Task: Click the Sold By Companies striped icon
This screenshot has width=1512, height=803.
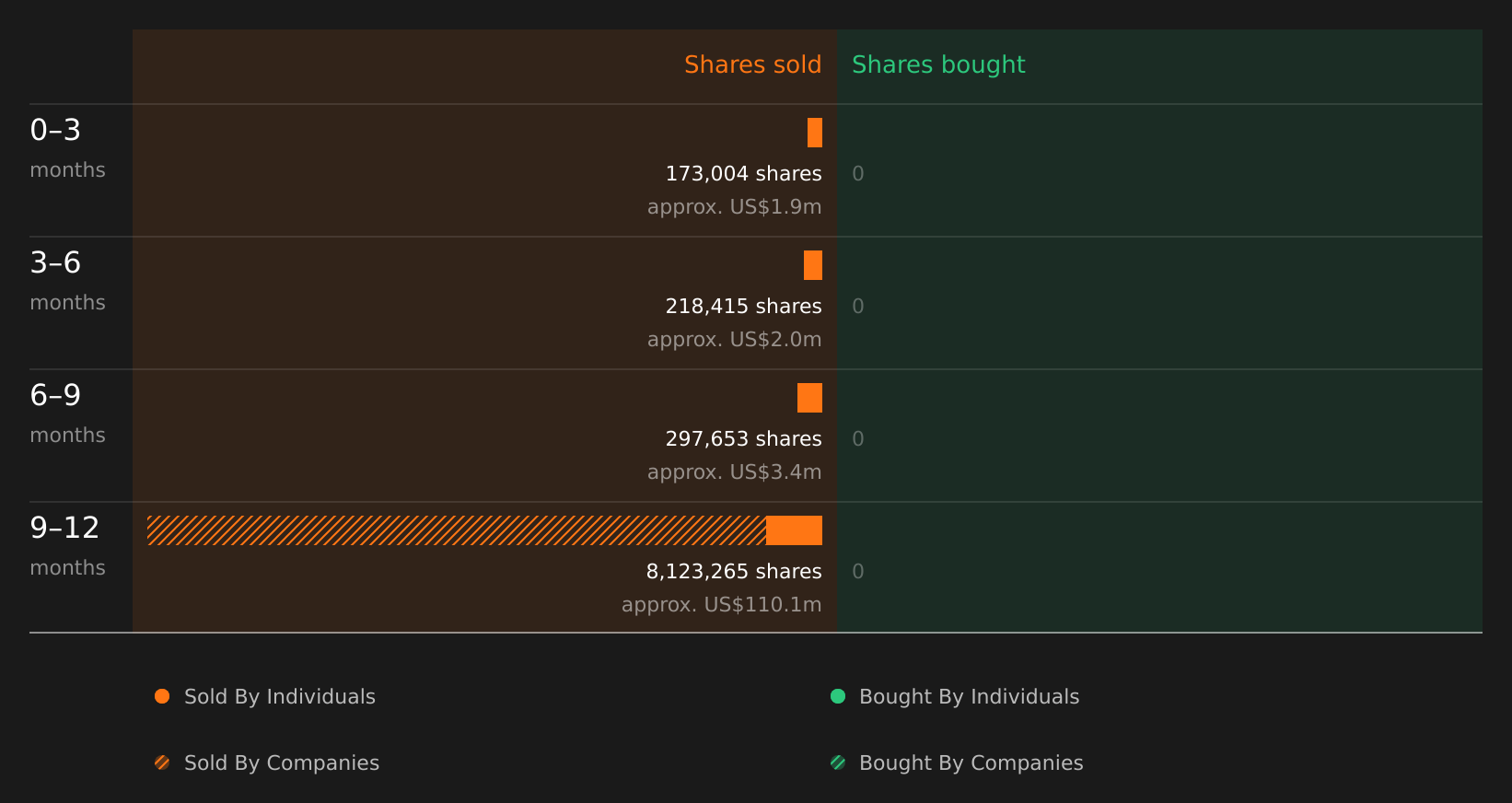Action: [162, 762]
